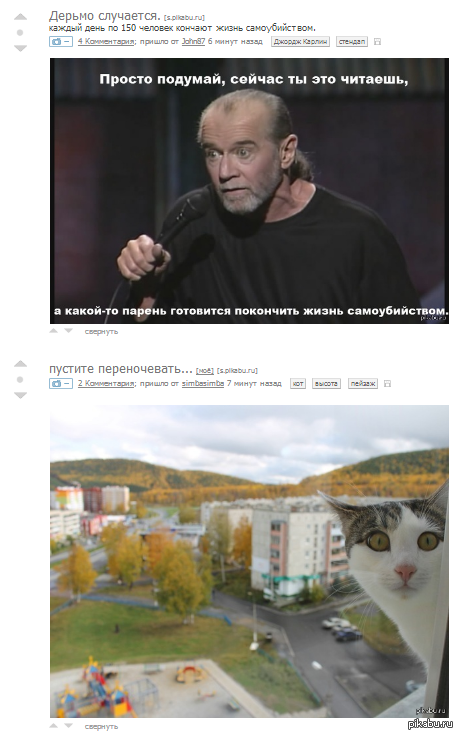The image size is (458, 735).
Task: Click the small down arrow below the Carlin image
Action: pos(68,331)
